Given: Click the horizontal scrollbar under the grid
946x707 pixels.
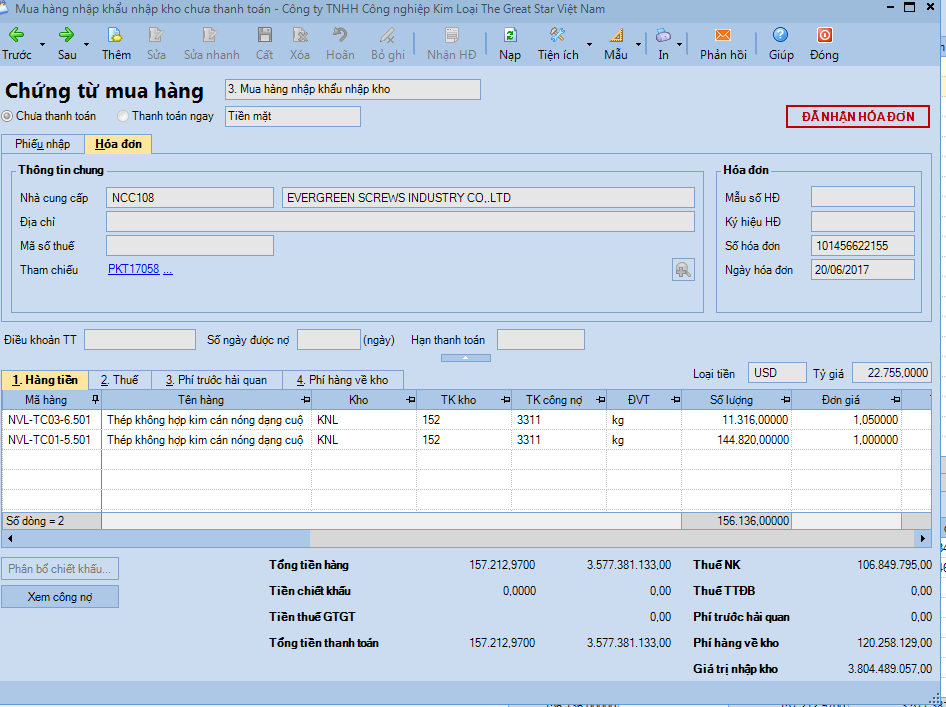Looking at the screenshot, I should 460,539.
